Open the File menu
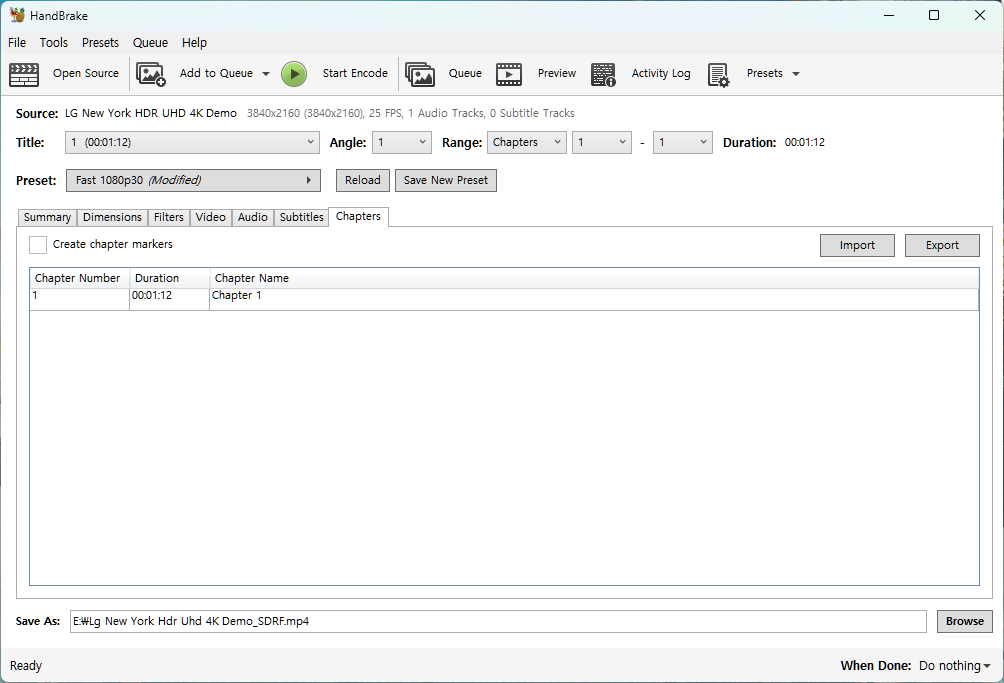 [x=17, y=42]
